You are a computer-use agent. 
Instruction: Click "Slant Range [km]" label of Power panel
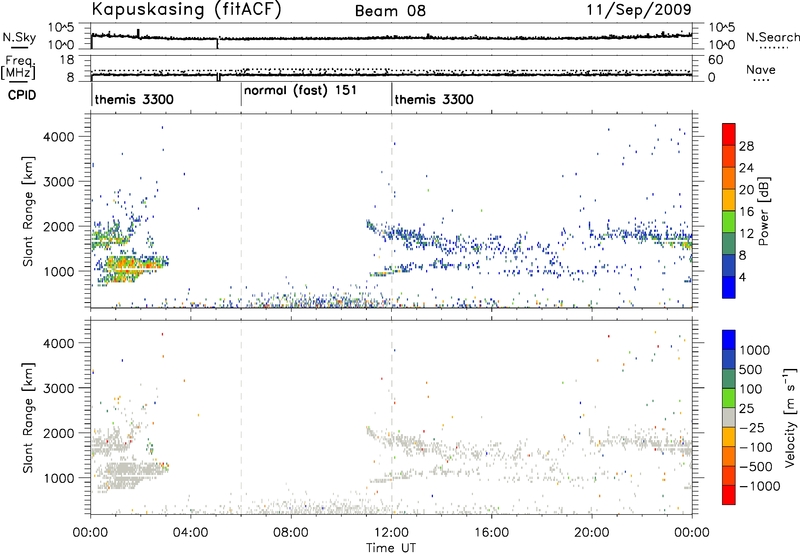(29, 211)
